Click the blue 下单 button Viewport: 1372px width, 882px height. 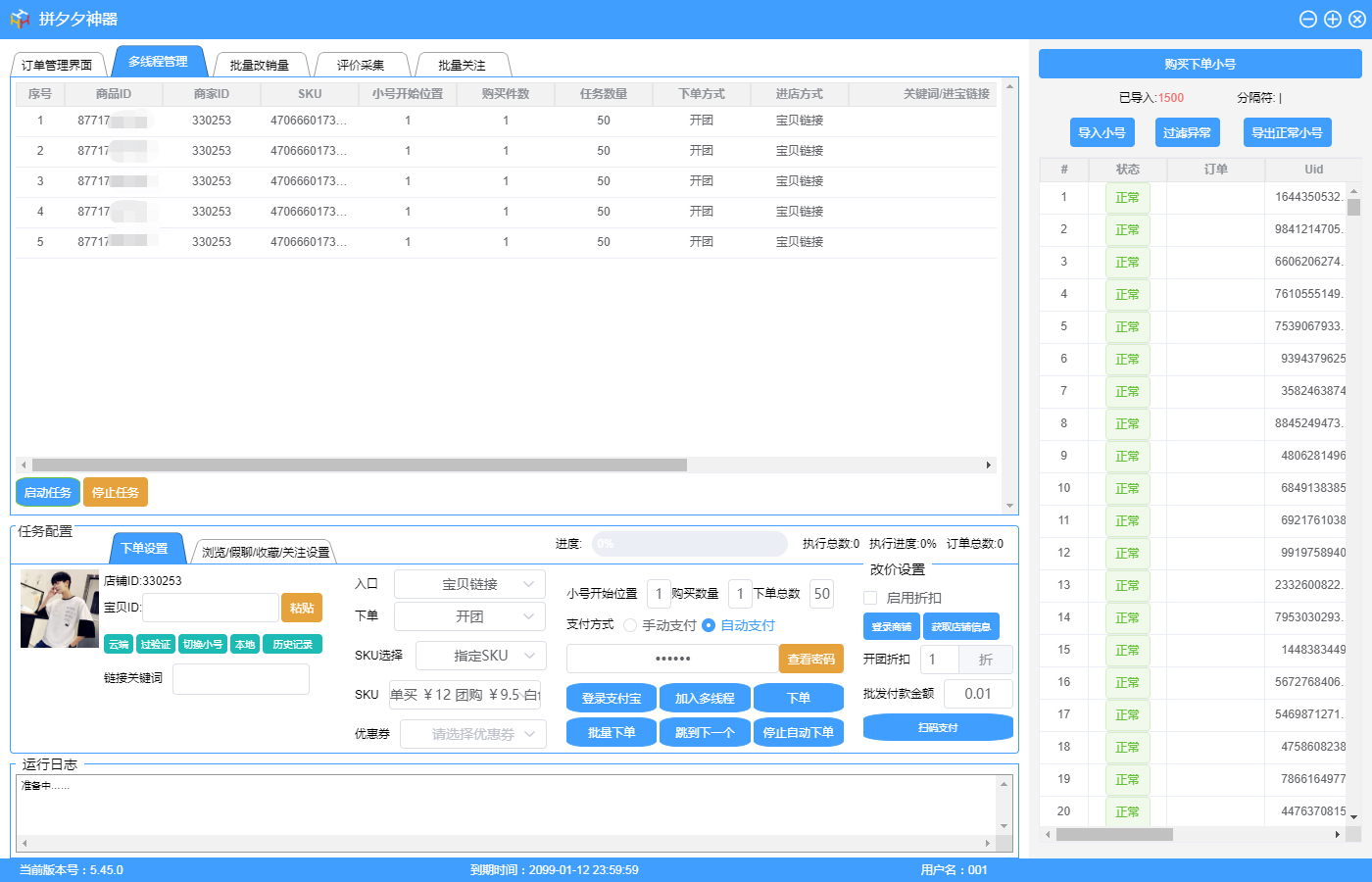[x=799, y=699]
